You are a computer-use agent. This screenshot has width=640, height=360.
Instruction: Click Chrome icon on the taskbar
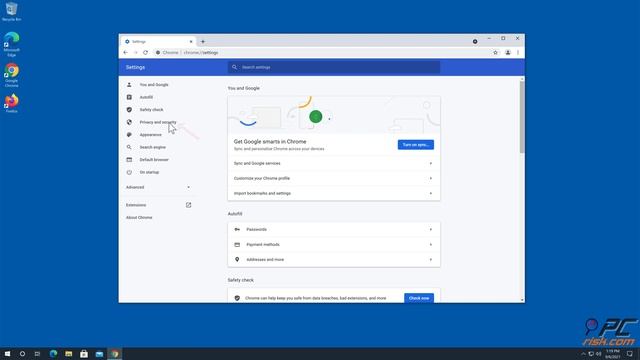tap(115, 354)
